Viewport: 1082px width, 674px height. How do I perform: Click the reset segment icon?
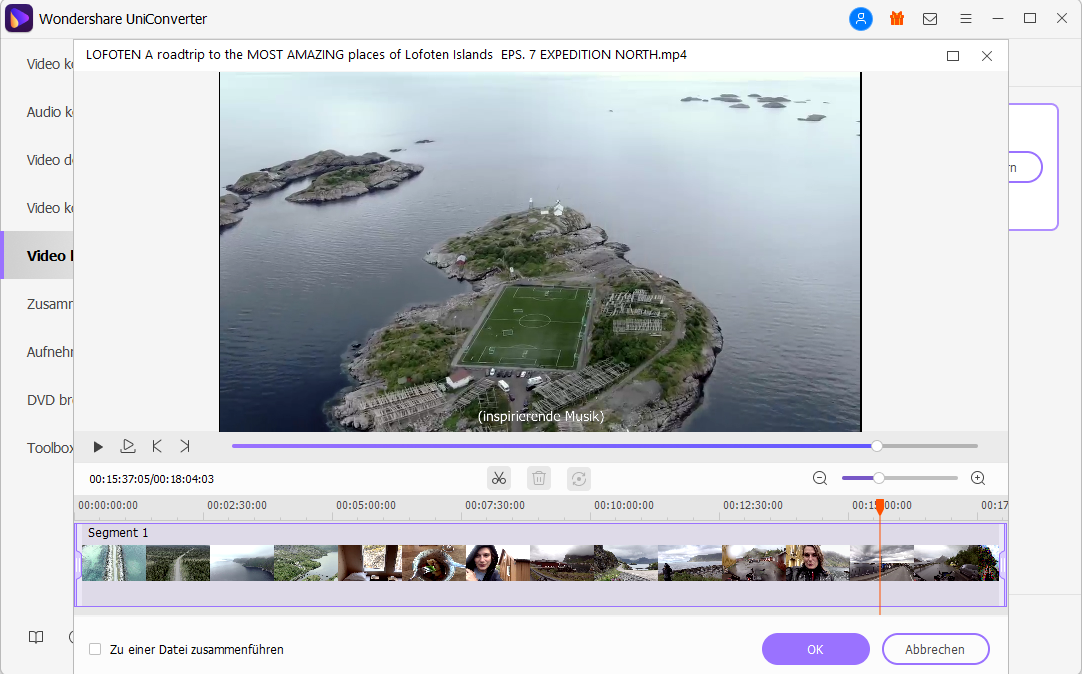[x=578, y=478]
